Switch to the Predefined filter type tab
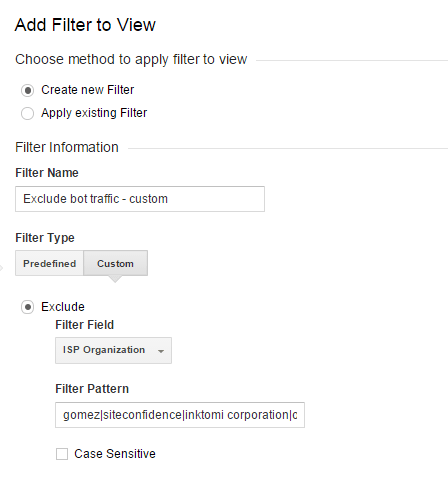The height and width of the screenshot is (478, 448). [49, 263]
